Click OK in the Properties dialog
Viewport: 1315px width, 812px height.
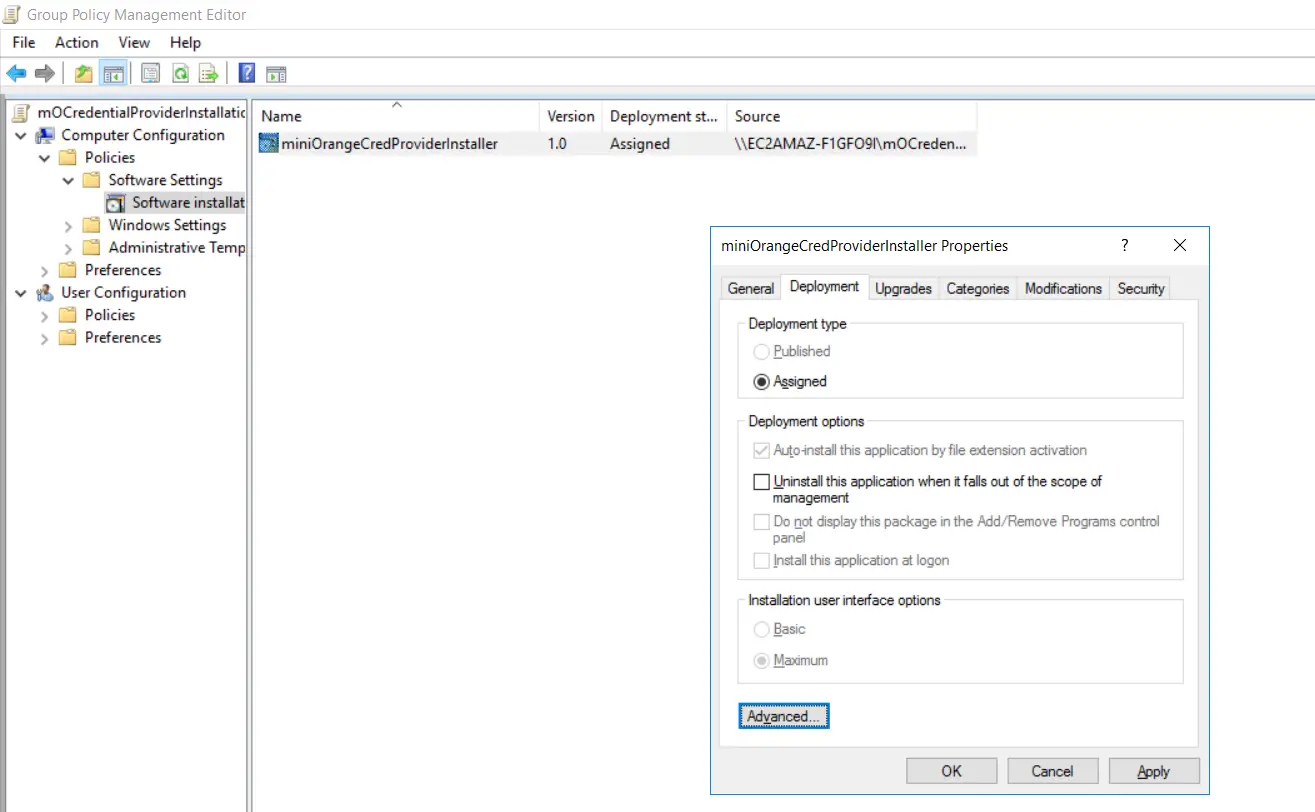click(x=951, y=771)
